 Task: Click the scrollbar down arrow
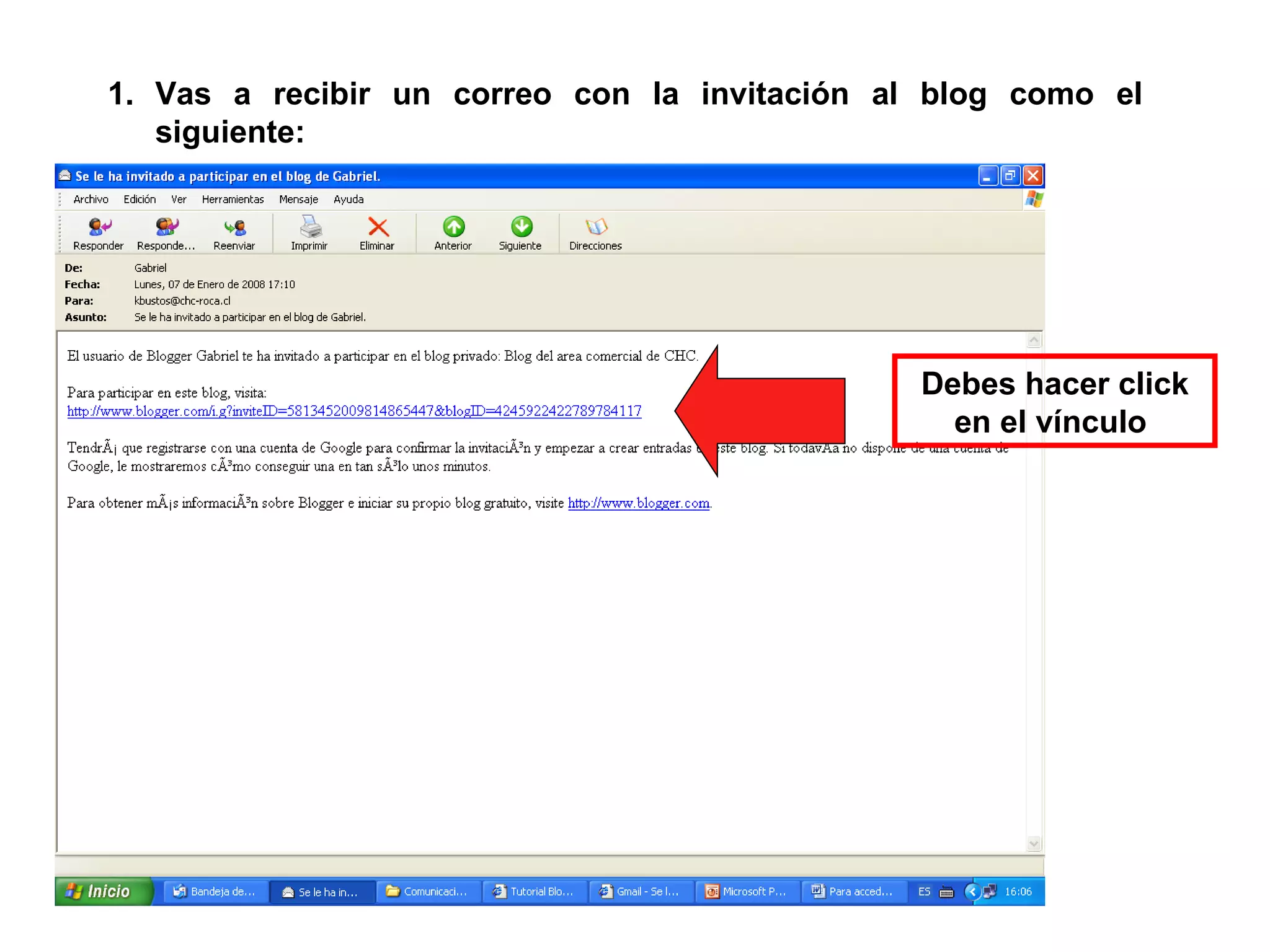pyautogui.click(x=1034, y=844)
